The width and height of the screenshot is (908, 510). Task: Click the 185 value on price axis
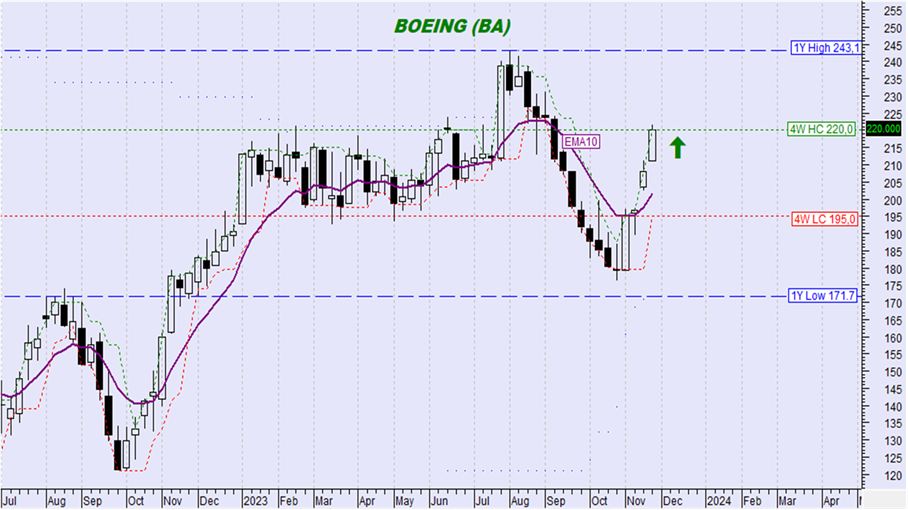tap(892, 252)
